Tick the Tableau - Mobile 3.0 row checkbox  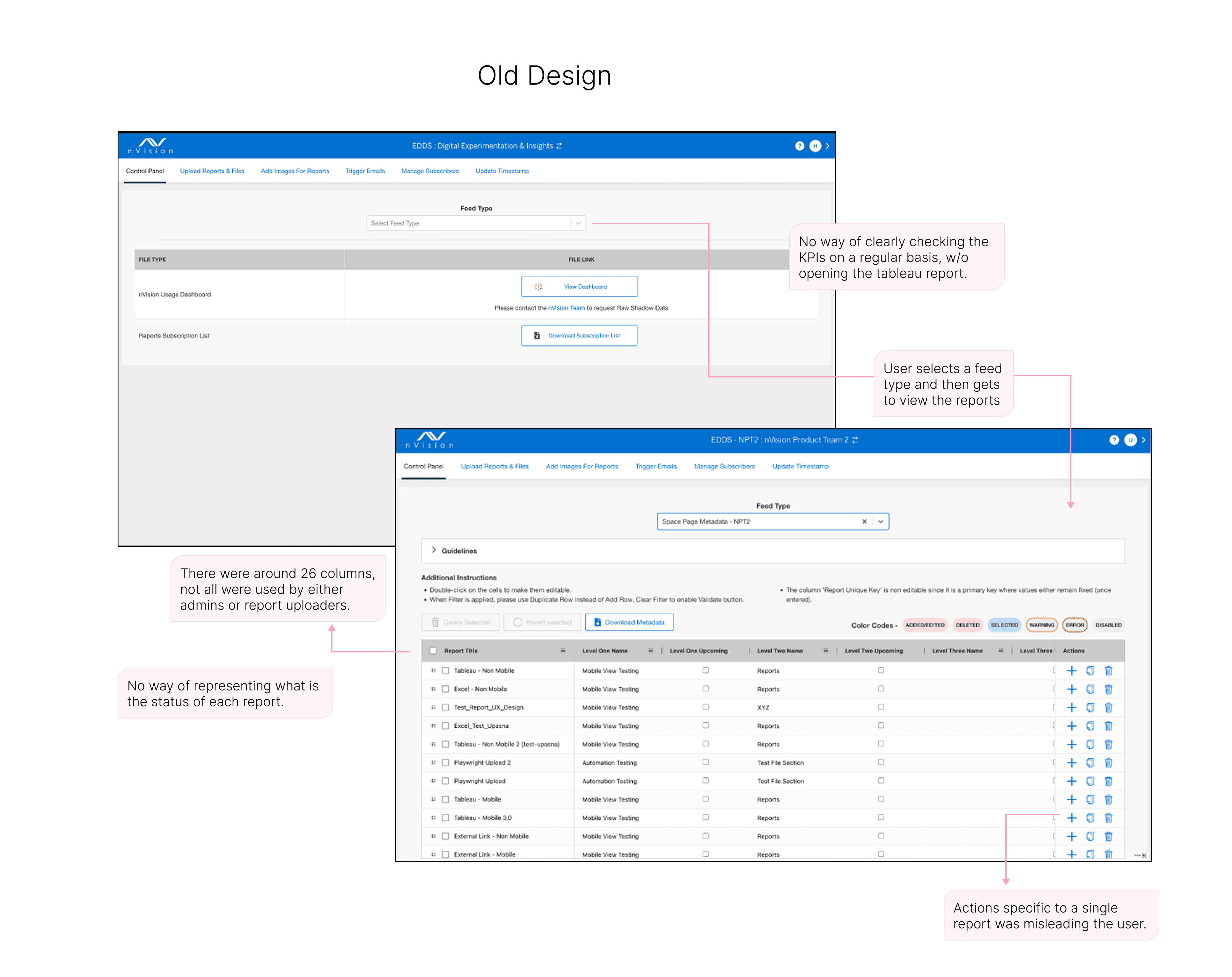(445, 818)
